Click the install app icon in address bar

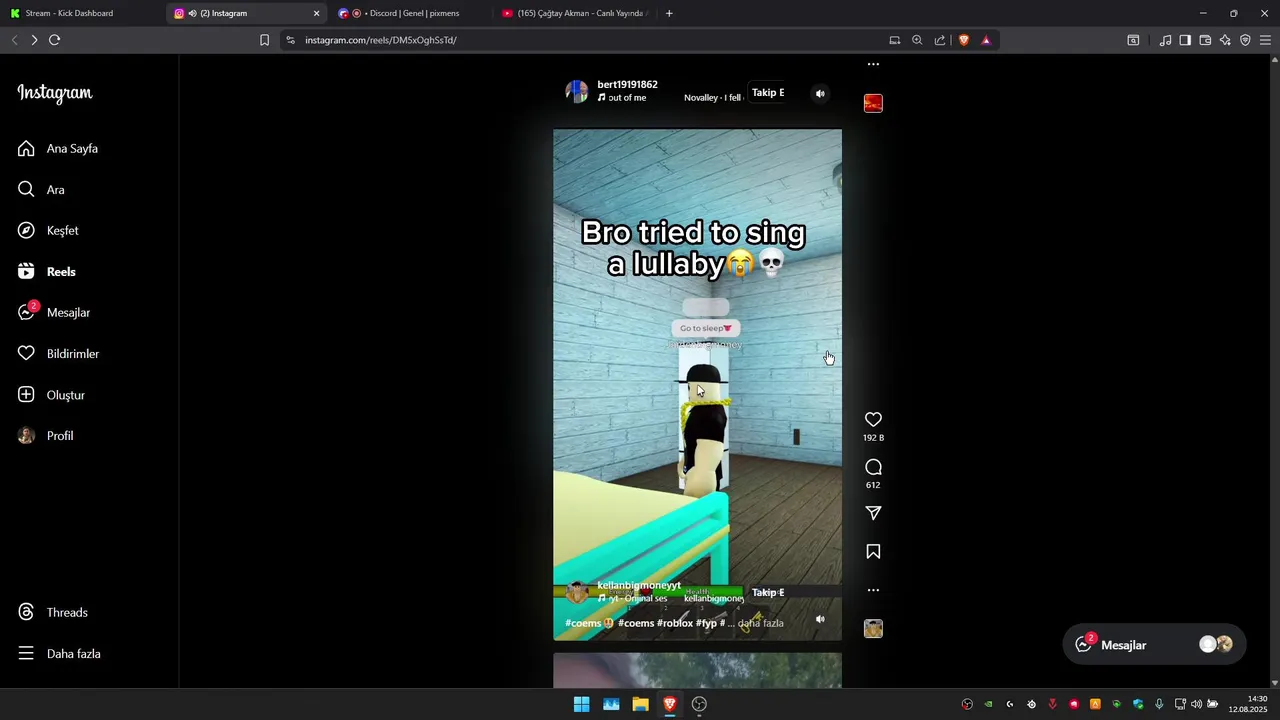(895, 40)
